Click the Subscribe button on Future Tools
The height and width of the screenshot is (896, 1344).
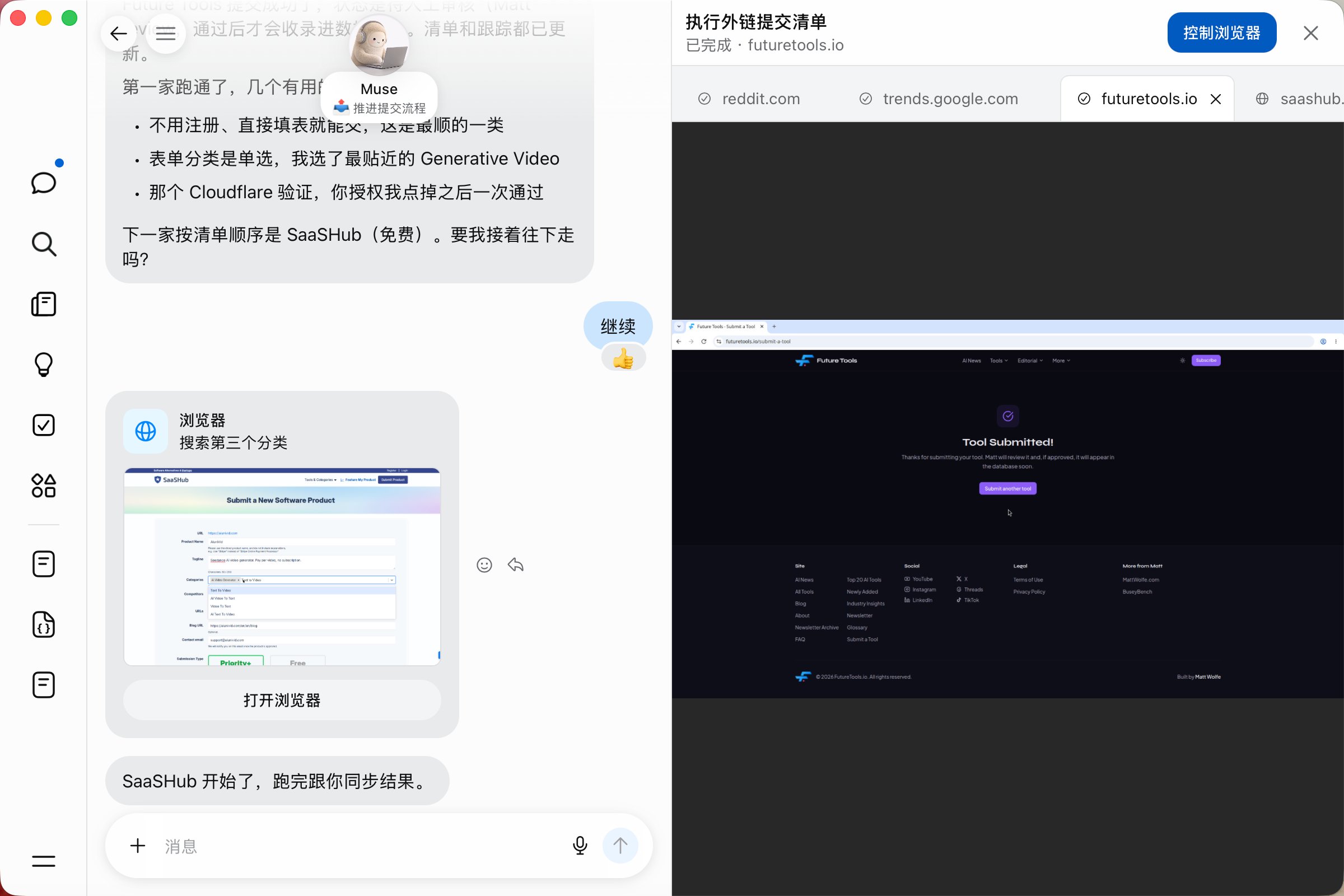1206,361
